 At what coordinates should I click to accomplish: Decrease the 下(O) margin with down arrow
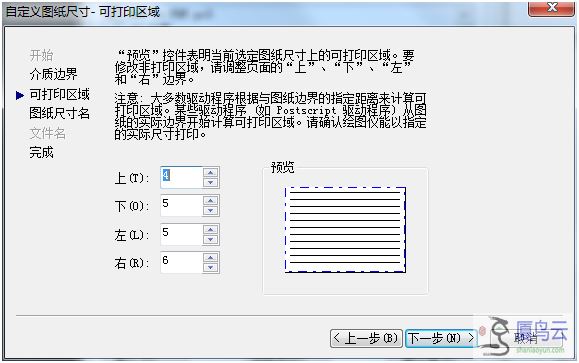[210, 210]
